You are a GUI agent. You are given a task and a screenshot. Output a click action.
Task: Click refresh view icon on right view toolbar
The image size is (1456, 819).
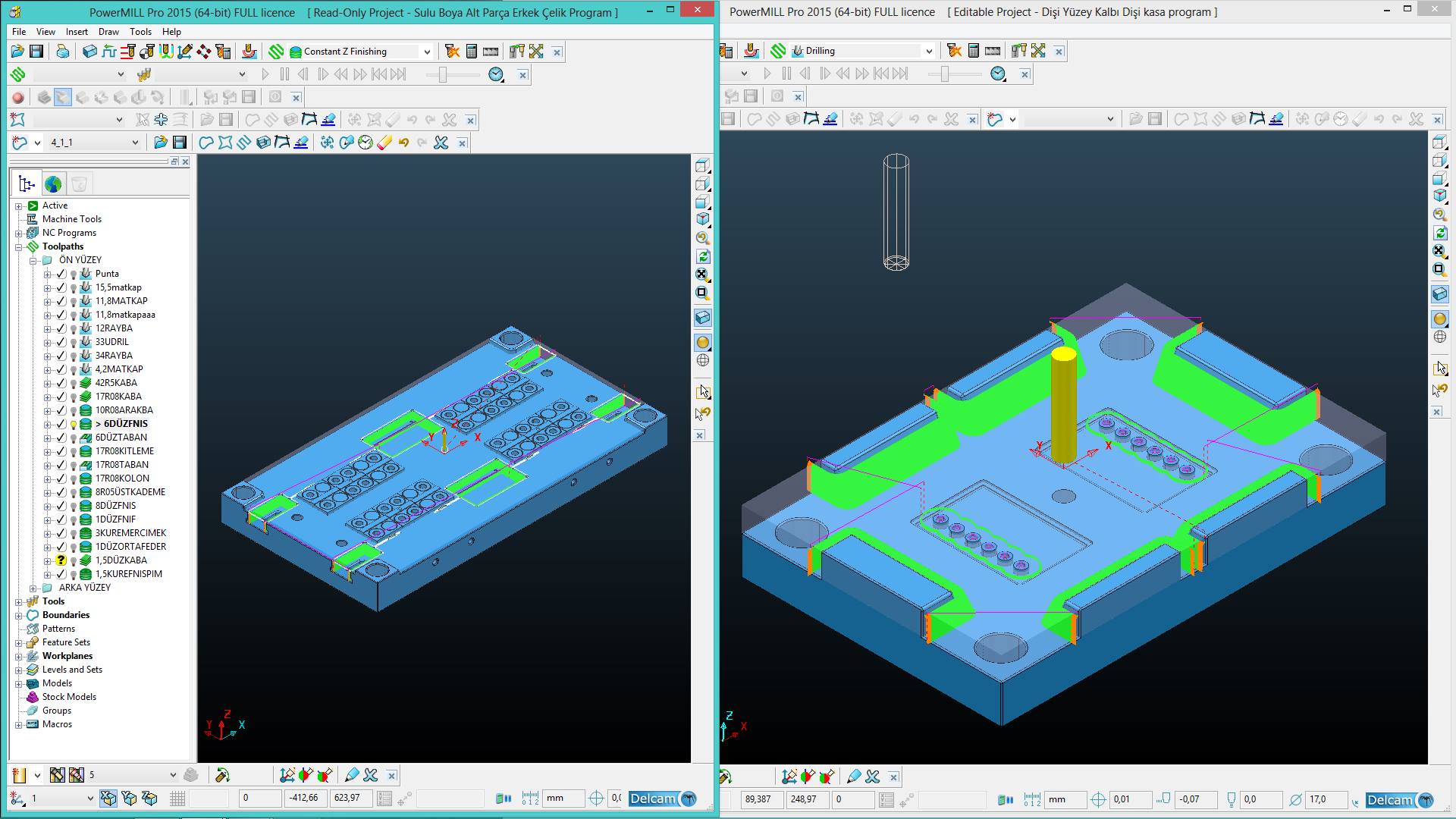(x=1440, y=234)
